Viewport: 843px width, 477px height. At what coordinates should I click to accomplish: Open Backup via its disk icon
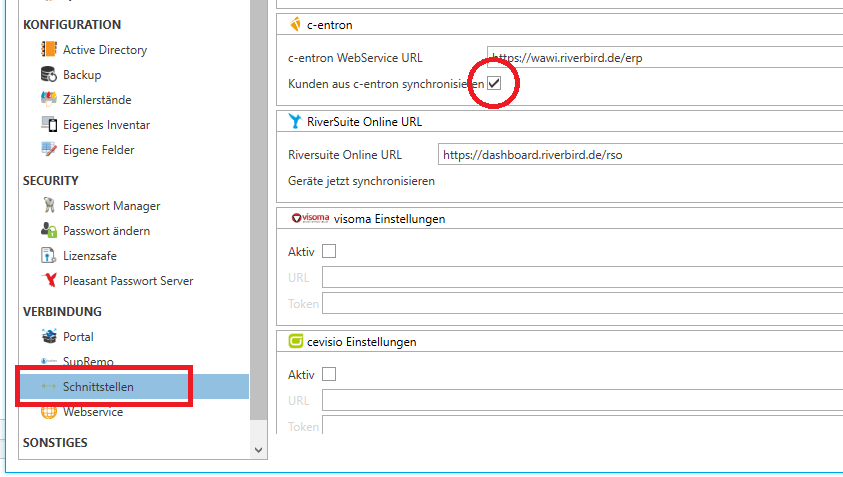point(49,75)
